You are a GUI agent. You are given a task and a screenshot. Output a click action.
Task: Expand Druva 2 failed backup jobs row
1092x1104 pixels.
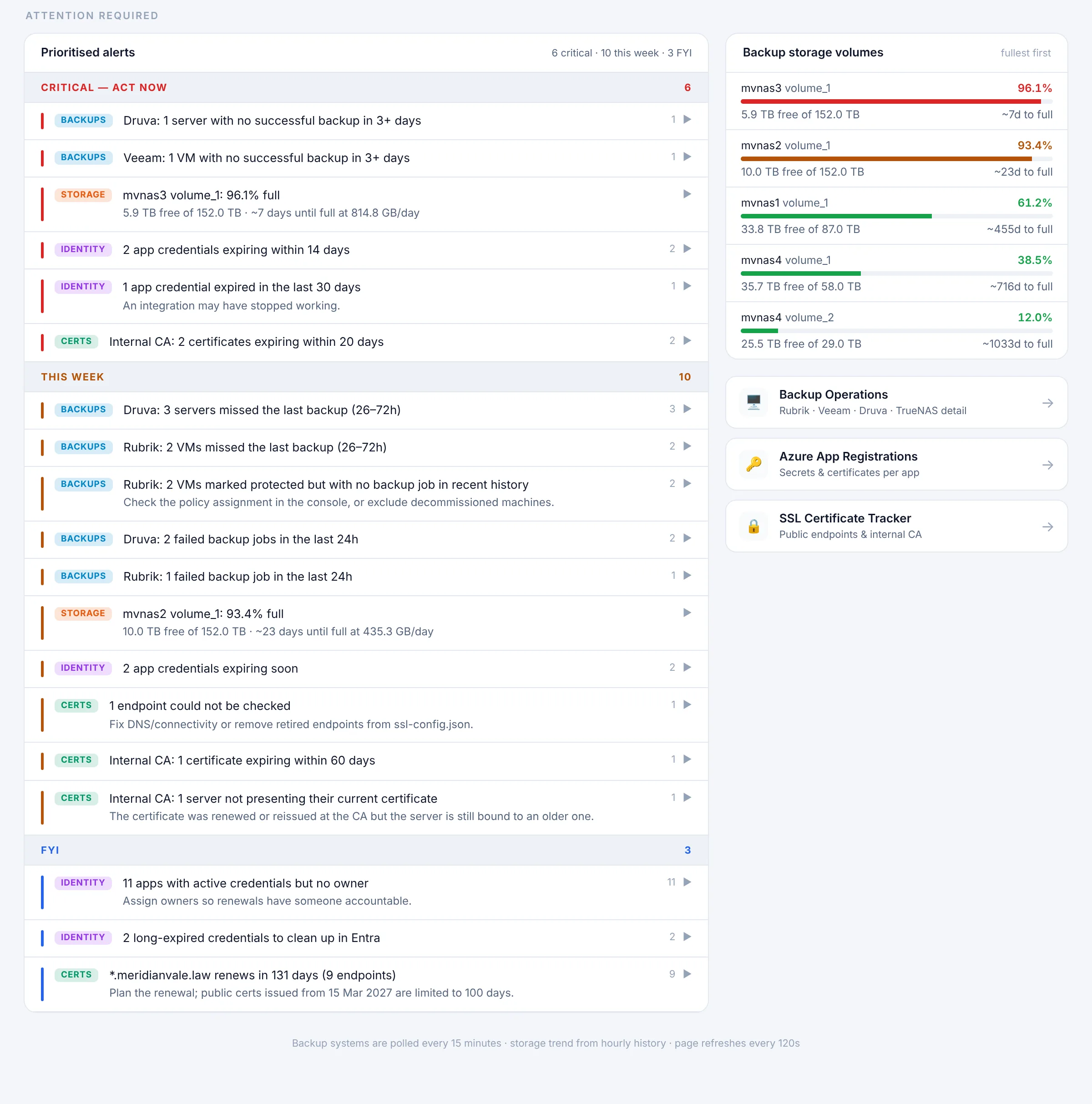pos(687,538)
